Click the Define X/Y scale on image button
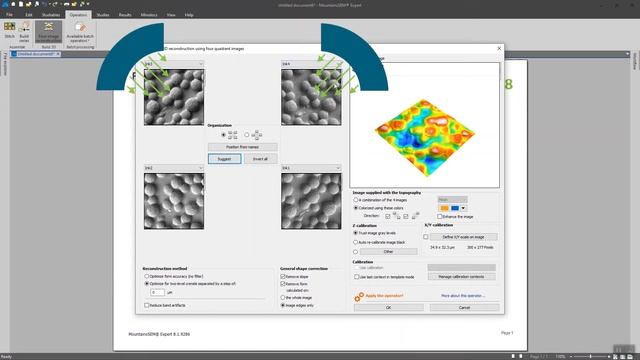This screenshot has height=360, width=640. (463, 237)
